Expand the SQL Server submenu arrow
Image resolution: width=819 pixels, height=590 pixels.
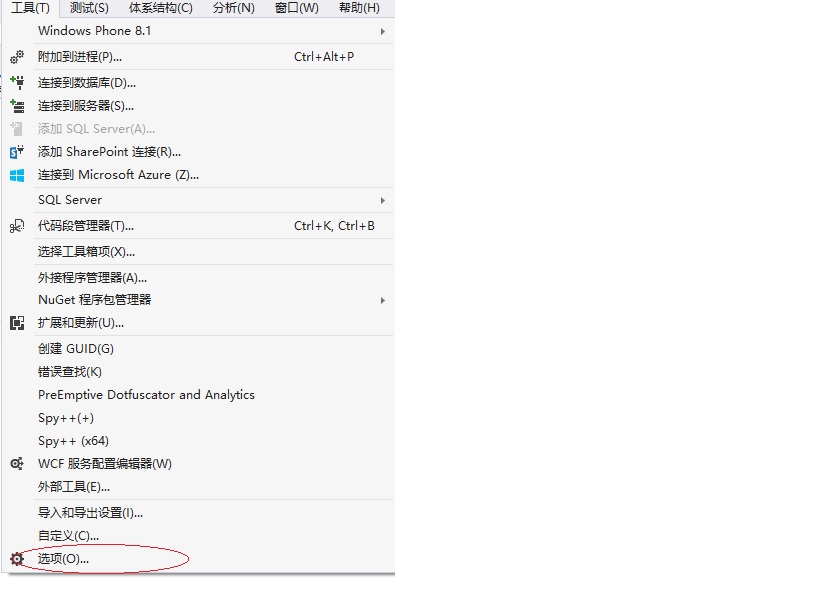(x=383, y=200)
